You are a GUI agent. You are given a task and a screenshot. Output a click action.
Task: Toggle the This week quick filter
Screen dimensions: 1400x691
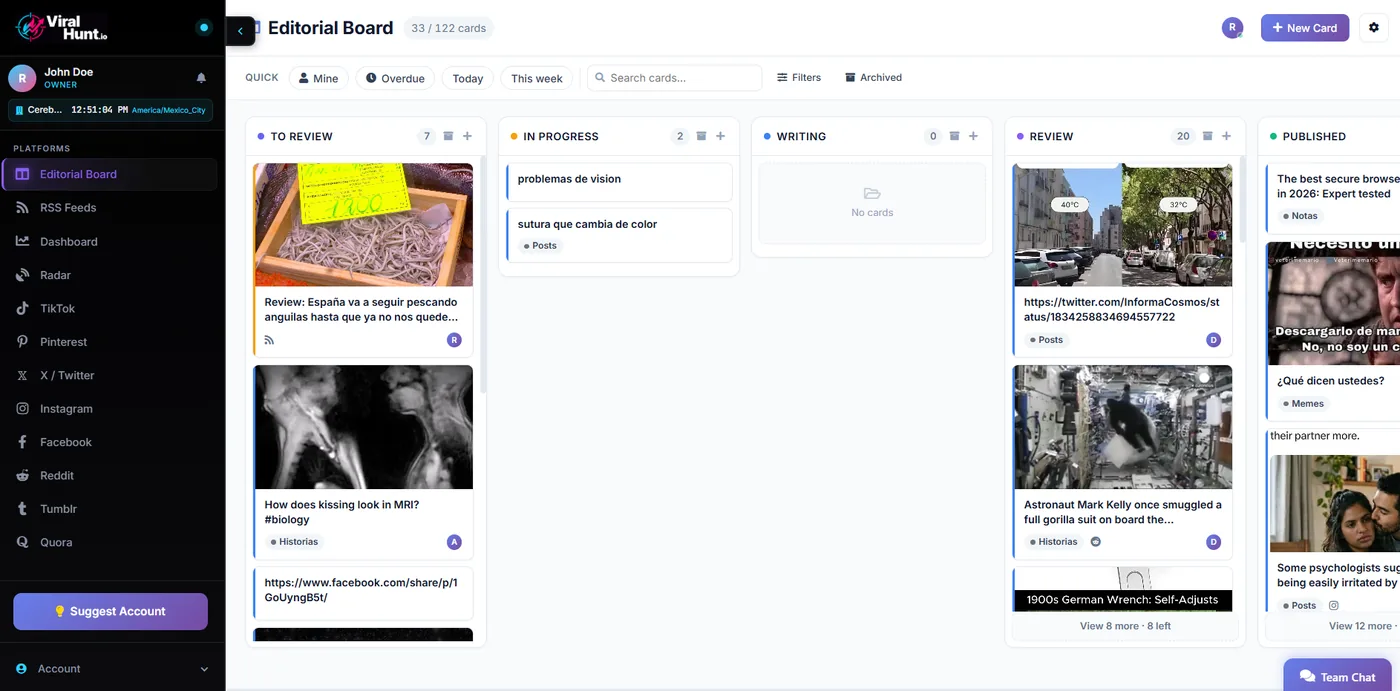(x=537, y=78)
